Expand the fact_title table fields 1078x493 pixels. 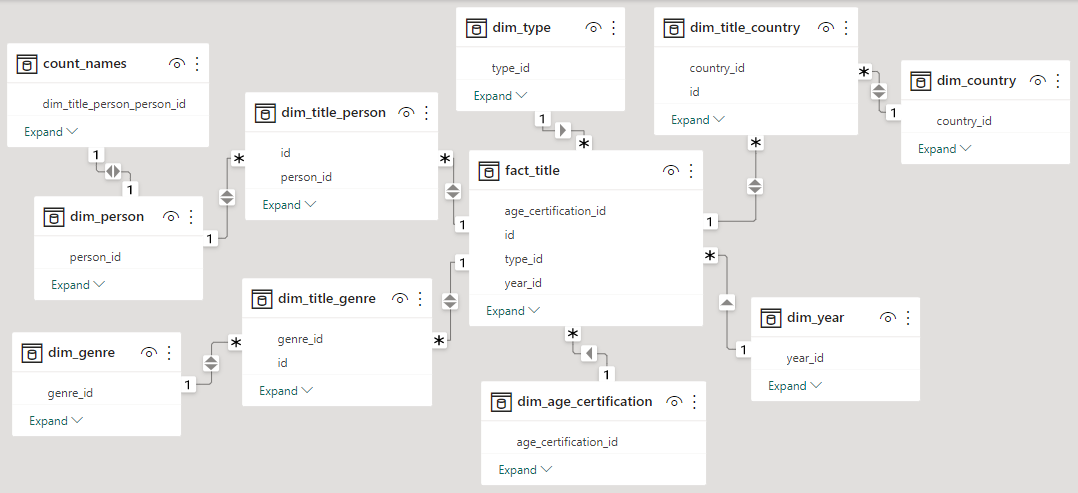click(513, 311)
